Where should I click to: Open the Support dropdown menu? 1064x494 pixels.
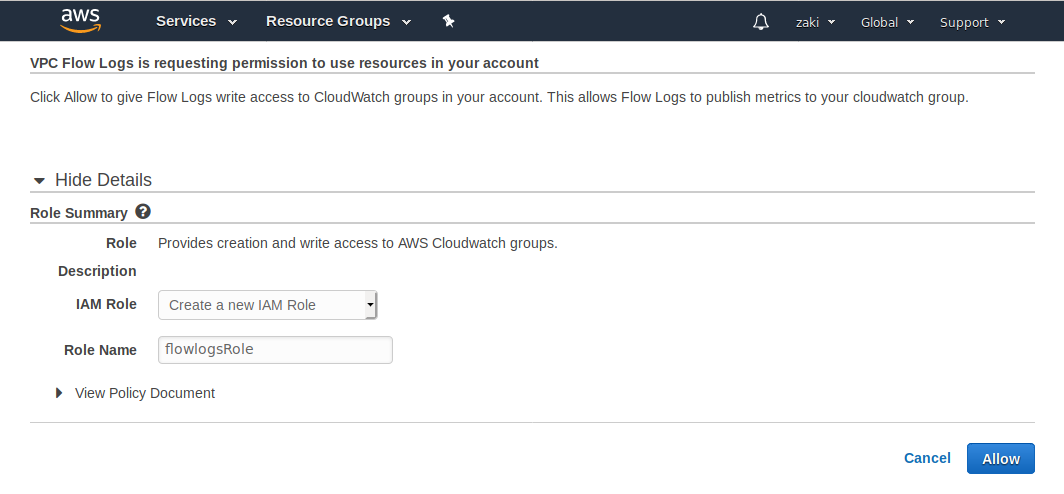pos(972,22)
